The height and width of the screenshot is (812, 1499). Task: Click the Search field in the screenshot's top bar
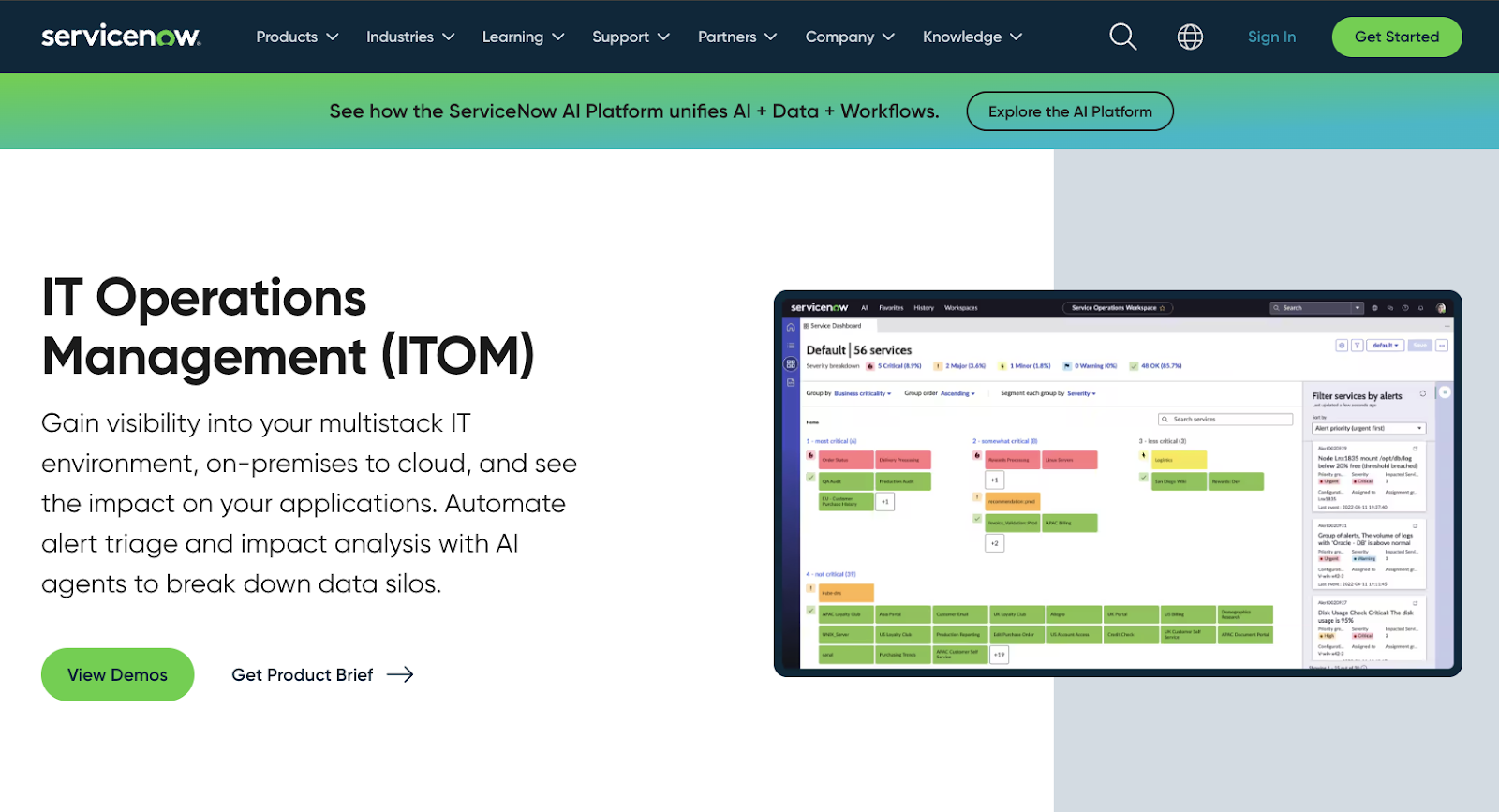click(1312, 308)
